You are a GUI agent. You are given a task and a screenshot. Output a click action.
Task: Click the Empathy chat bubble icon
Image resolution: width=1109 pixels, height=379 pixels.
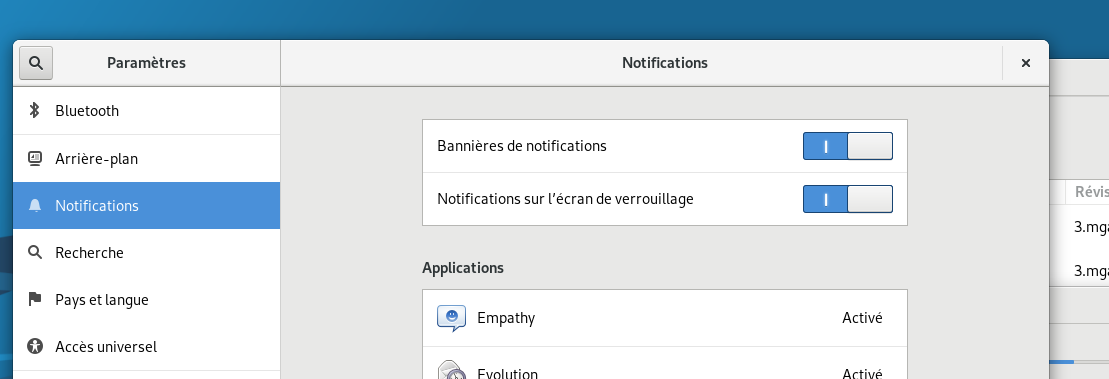(x=451, y=318)
